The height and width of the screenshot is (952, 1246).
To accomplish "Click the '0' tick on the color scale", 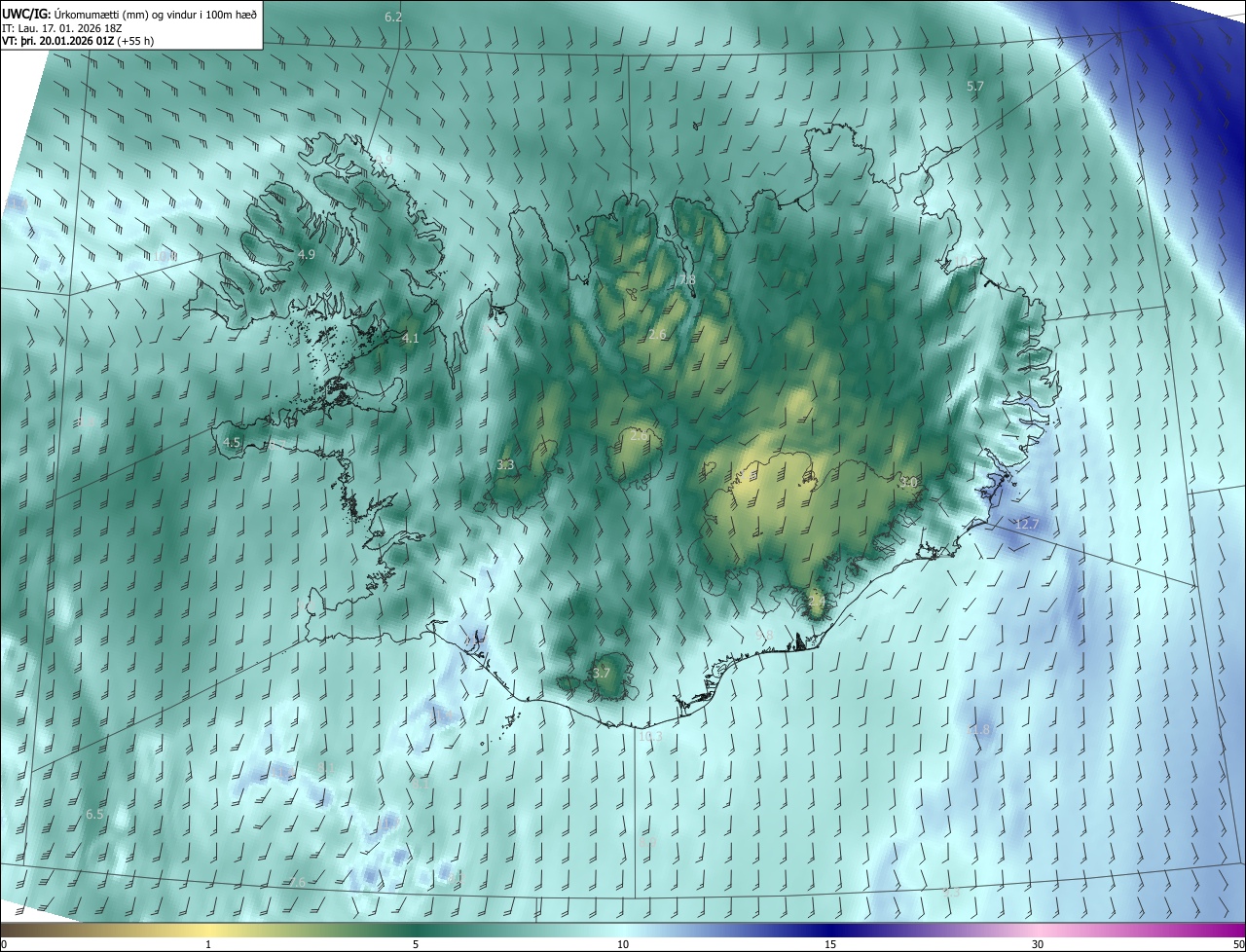I will [4, 945].
